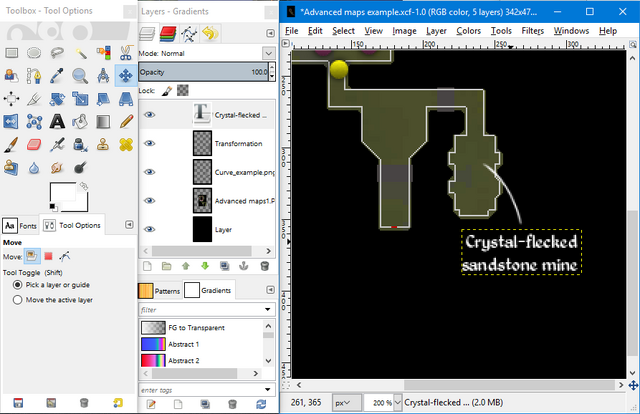
Task: Select the Heal tool
Action: [x=126, y=145]
